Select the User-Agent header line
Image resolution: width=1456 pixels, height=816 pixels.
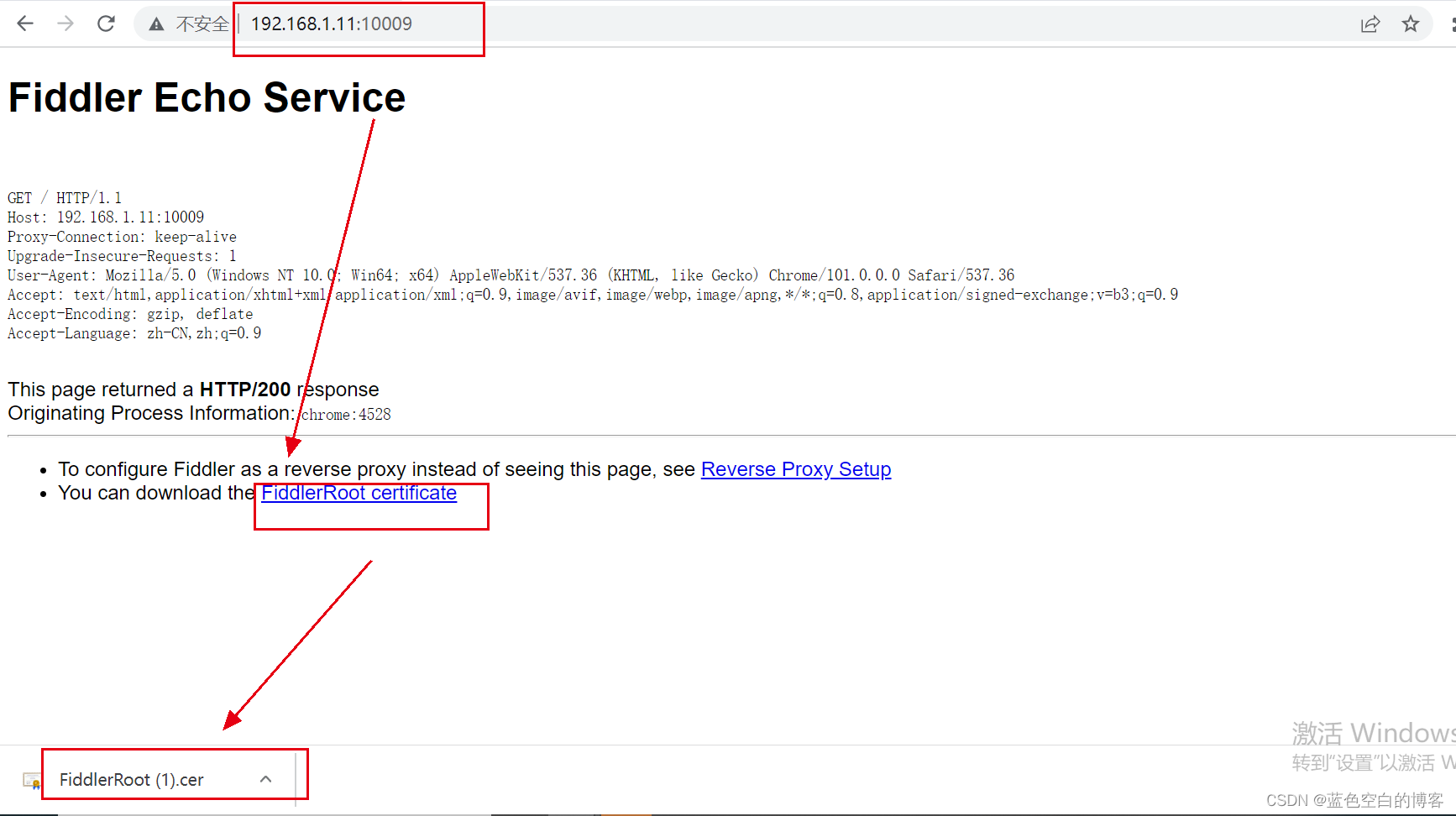pyautogui.click(x=511, y=275)
